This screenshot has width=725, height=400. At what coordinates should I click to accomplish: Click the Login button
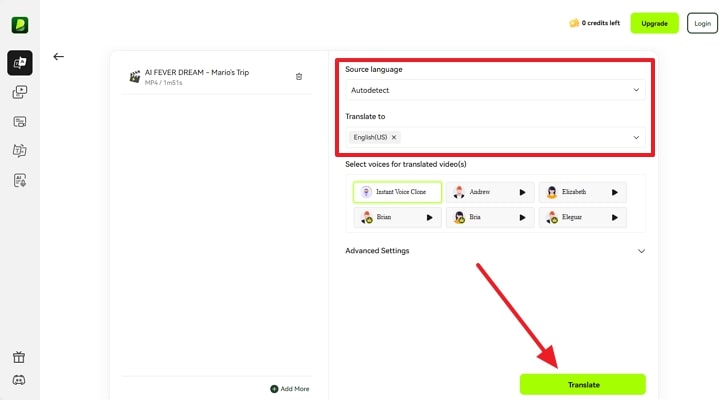(702, 23)
